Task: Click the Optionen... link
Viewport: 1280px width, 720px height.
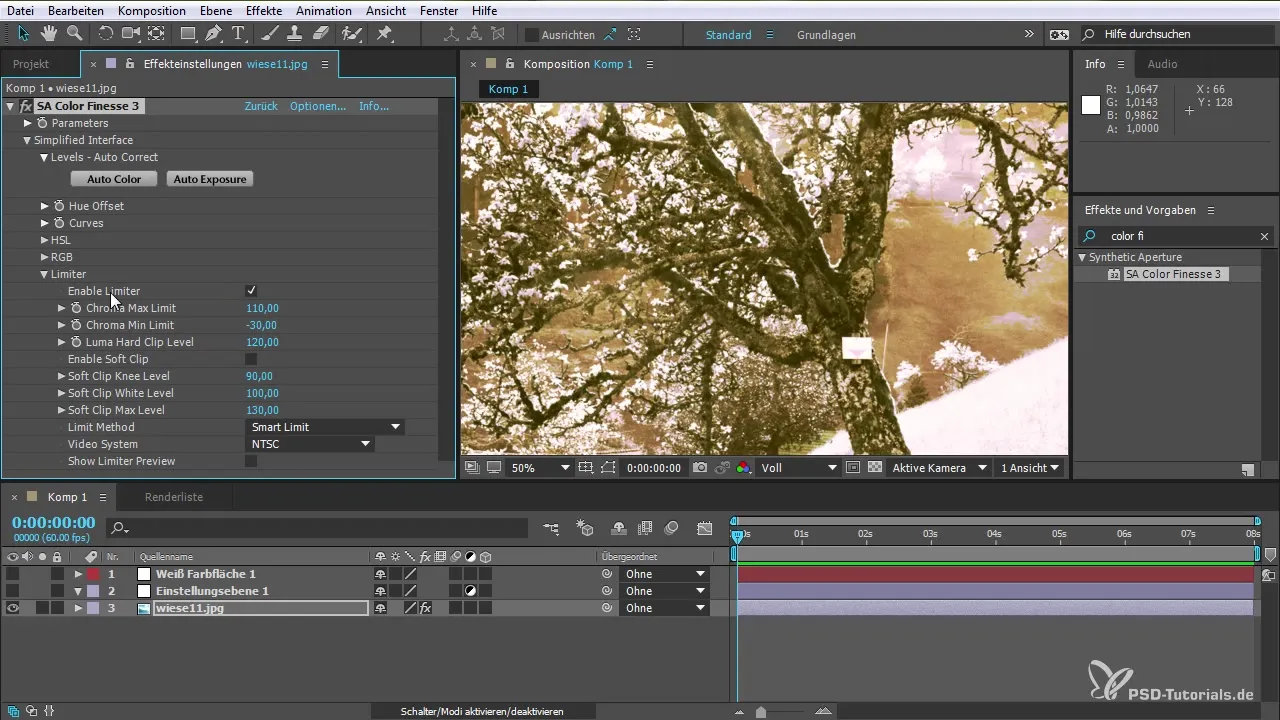Action: [318, 106]
